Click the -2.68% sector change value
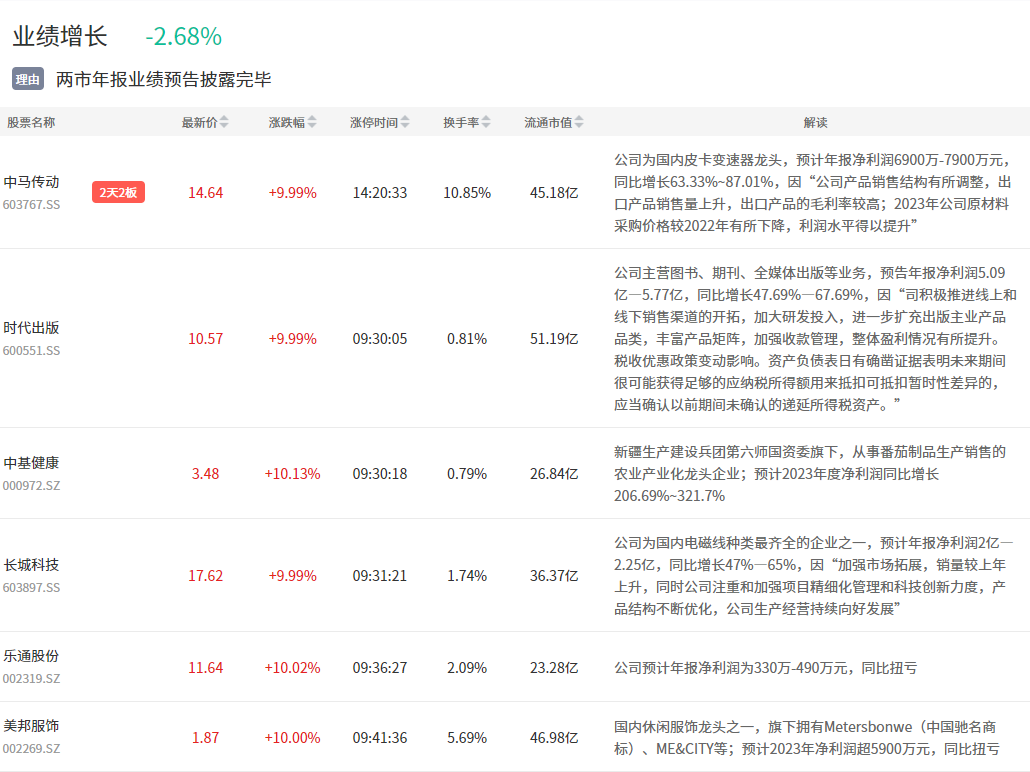The image size is (1030, 772). tap(183, 37)
